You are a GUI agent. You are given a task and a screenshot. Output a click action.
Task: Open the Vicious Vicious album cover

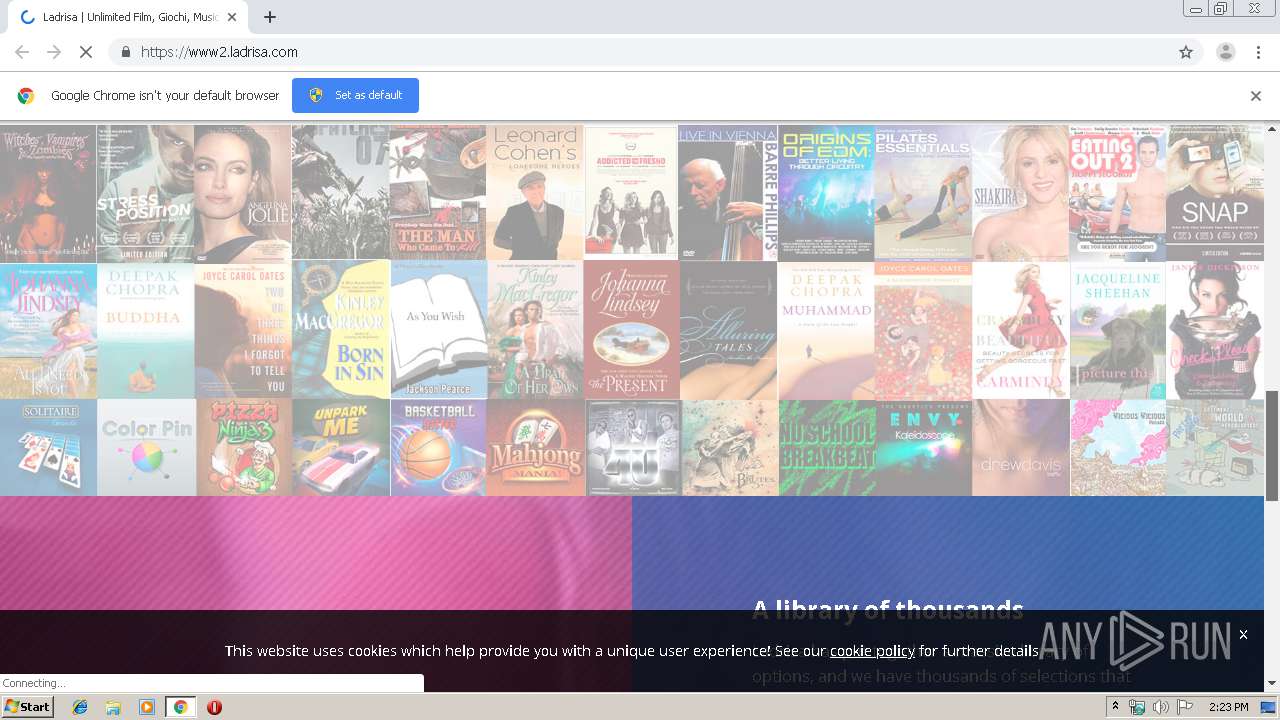pyautogui.click(x=1117, y=448)
